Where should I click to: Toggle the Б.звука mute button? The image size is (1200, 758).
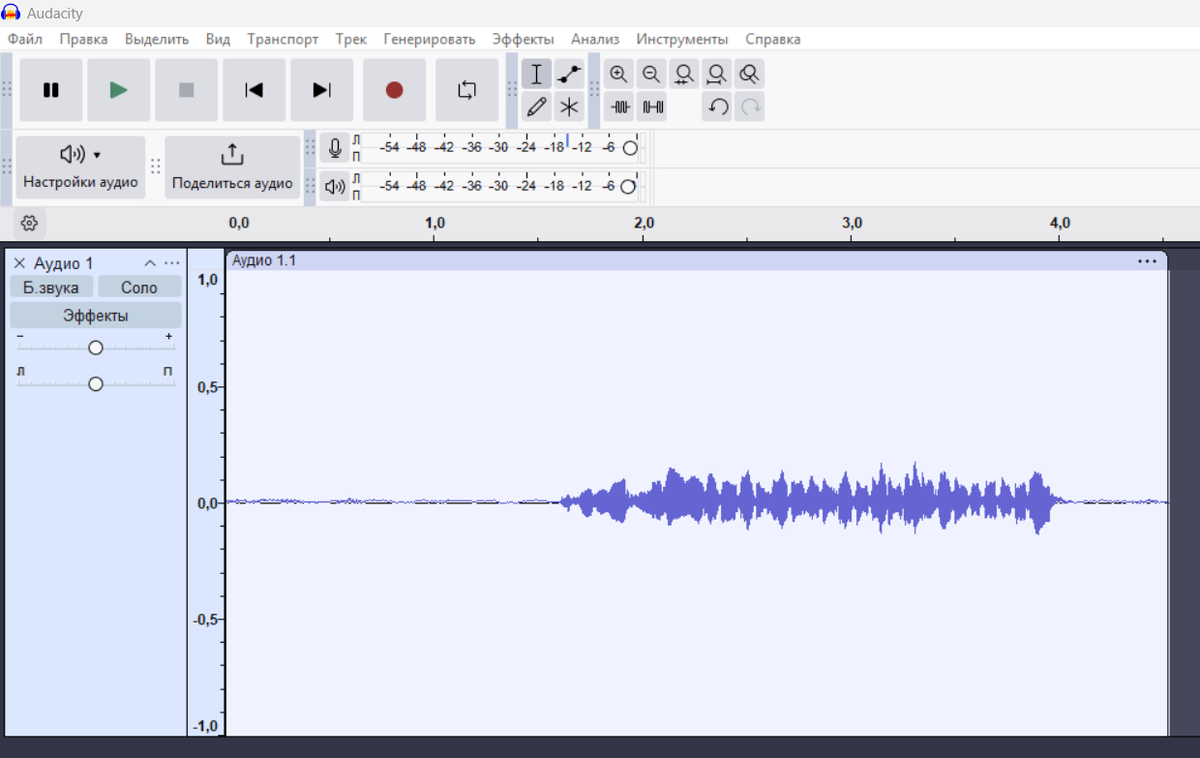point(51,287)
